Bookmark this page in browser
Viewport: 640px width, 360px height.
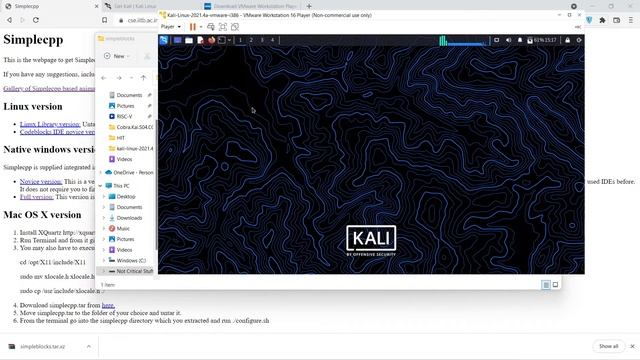point(104,20)
